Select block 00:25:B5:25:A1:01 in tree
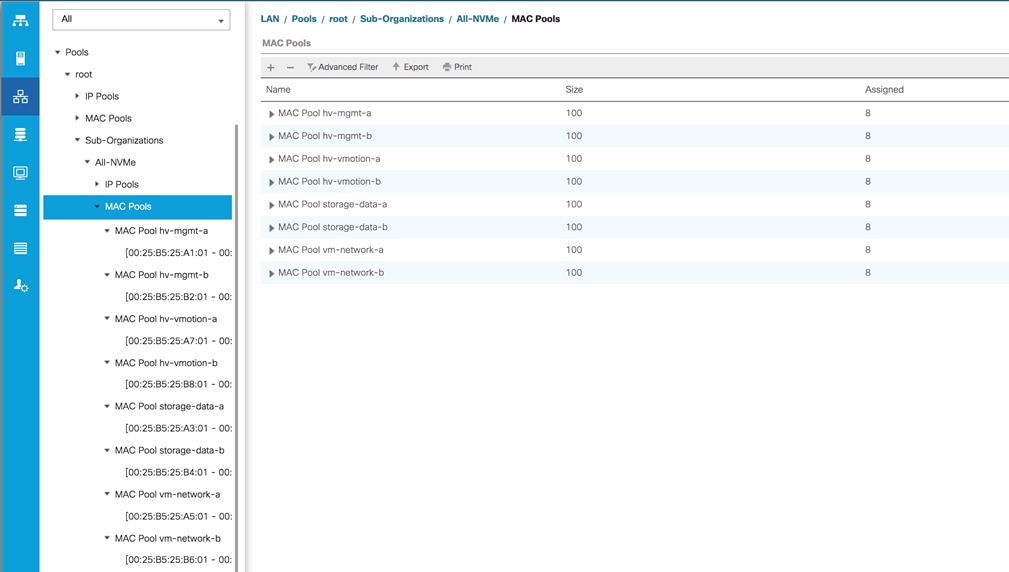1009x572 pixels. pyautogui.click(x=178, y=253)
